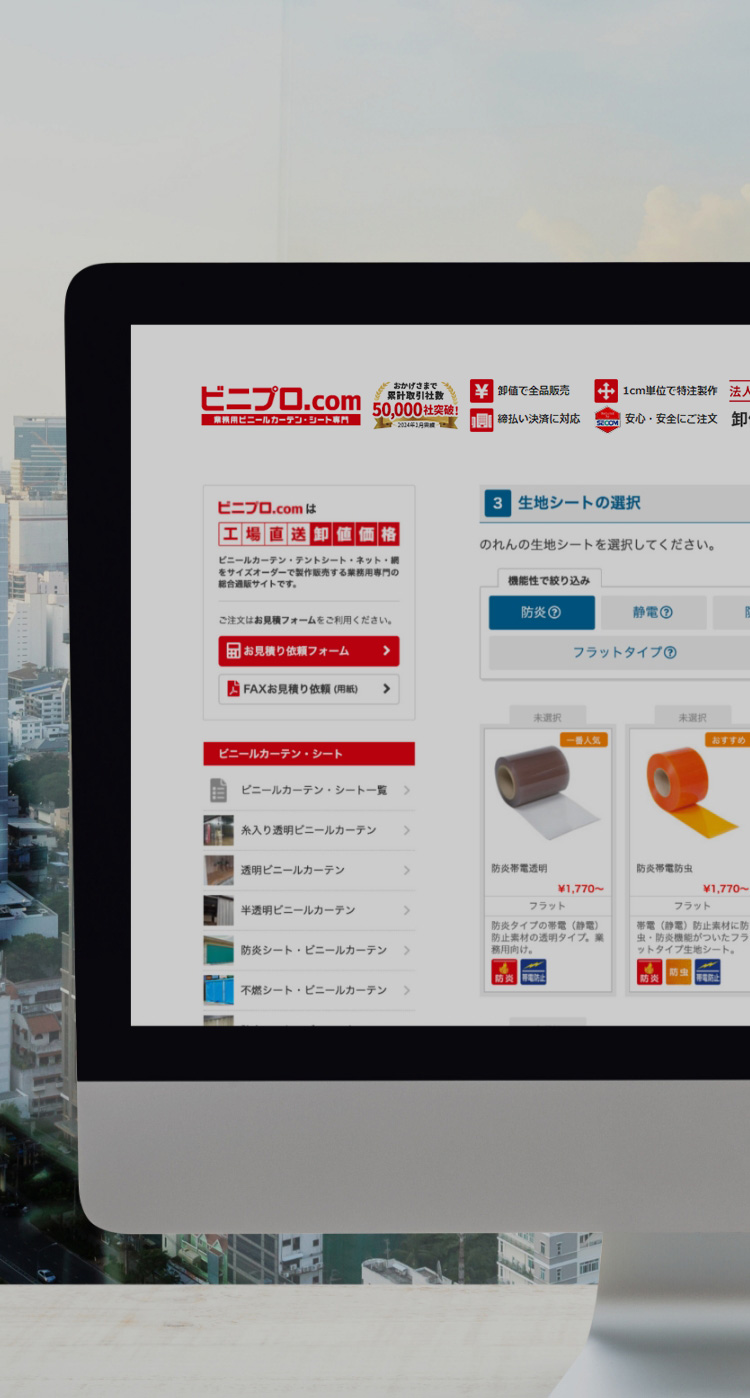Click フラット label under 防炎帯電透明 price
Viewport: 750px width, 1398px height.
click(547, 906)
